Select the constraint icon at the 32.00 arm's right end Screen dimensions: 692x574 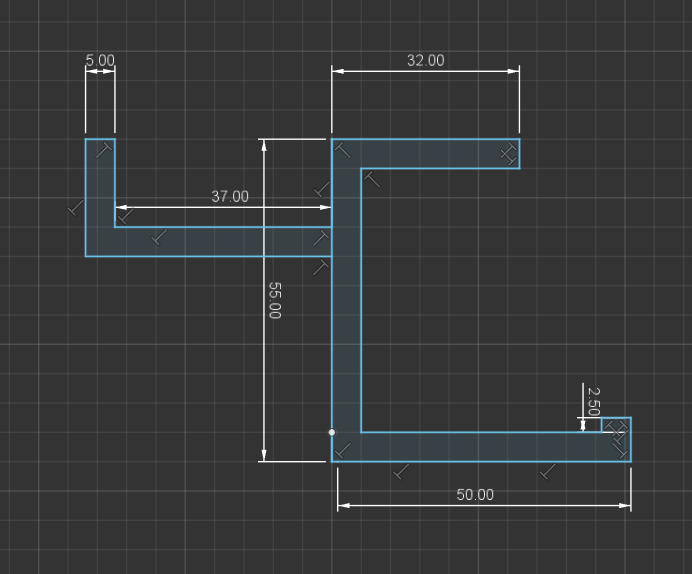point(508,154)
